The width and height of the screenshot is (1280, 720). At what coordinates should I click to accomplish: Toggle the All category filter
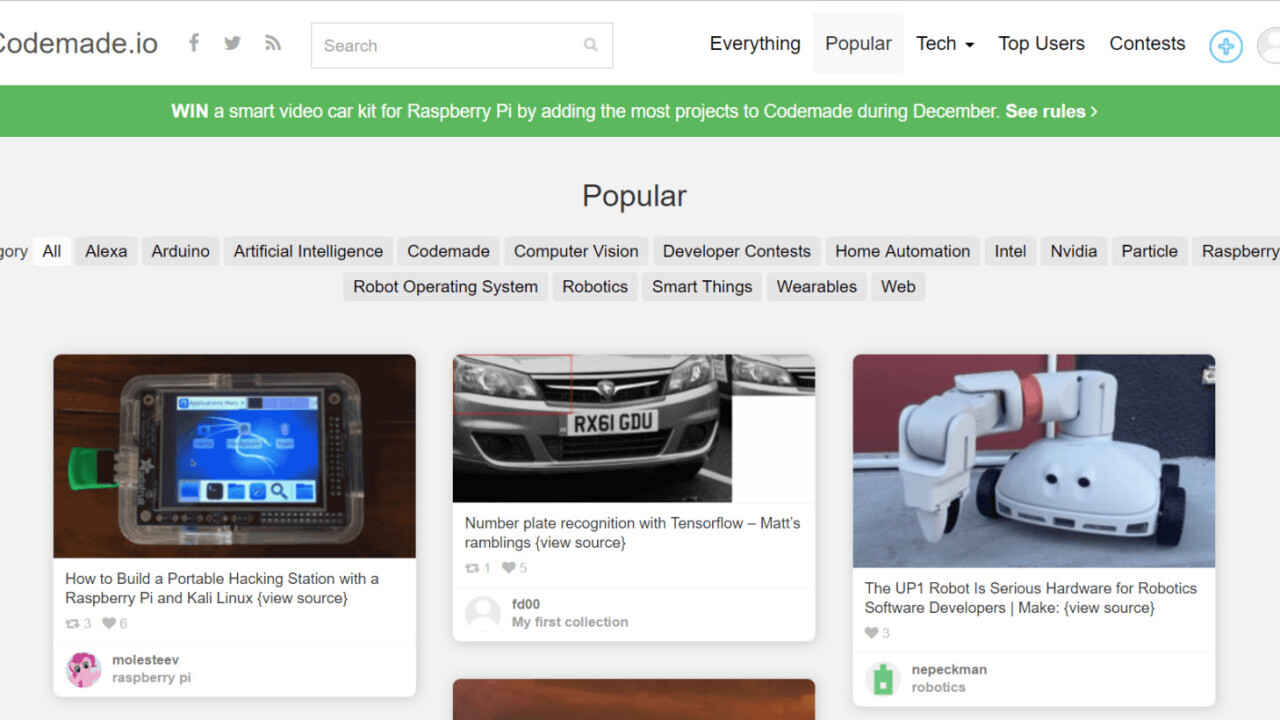[x=52, y=251]
